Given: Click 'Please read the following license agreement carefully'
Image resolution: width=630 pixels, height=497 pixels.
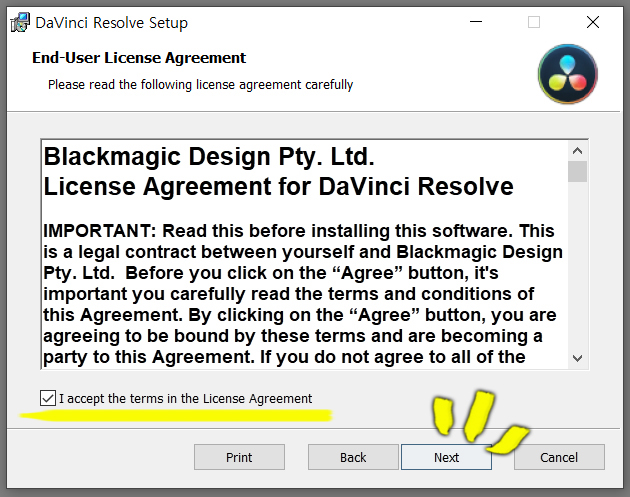Looking at the screenshot, I should click(200, 85).
